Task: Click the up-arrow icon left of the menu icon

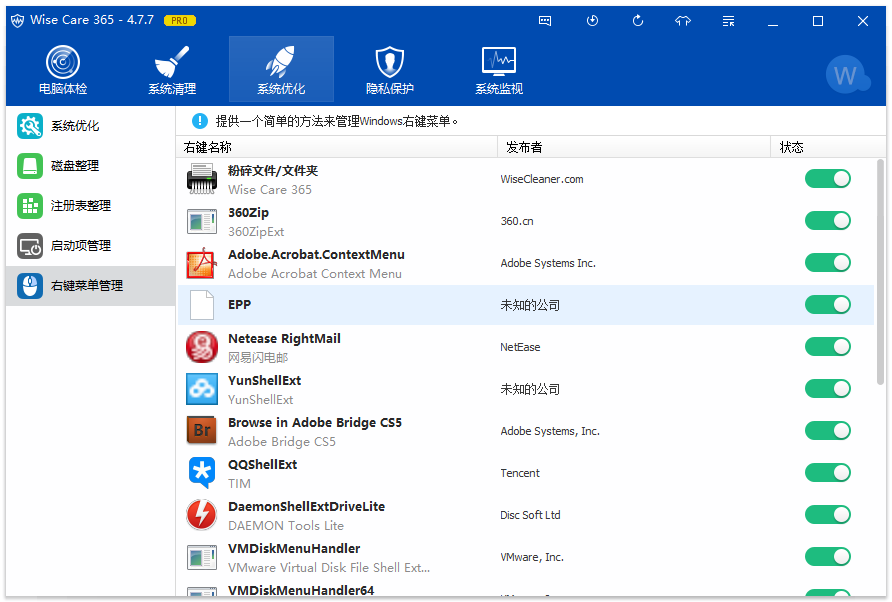Action: pyautogui.click(x=683, y=21)
